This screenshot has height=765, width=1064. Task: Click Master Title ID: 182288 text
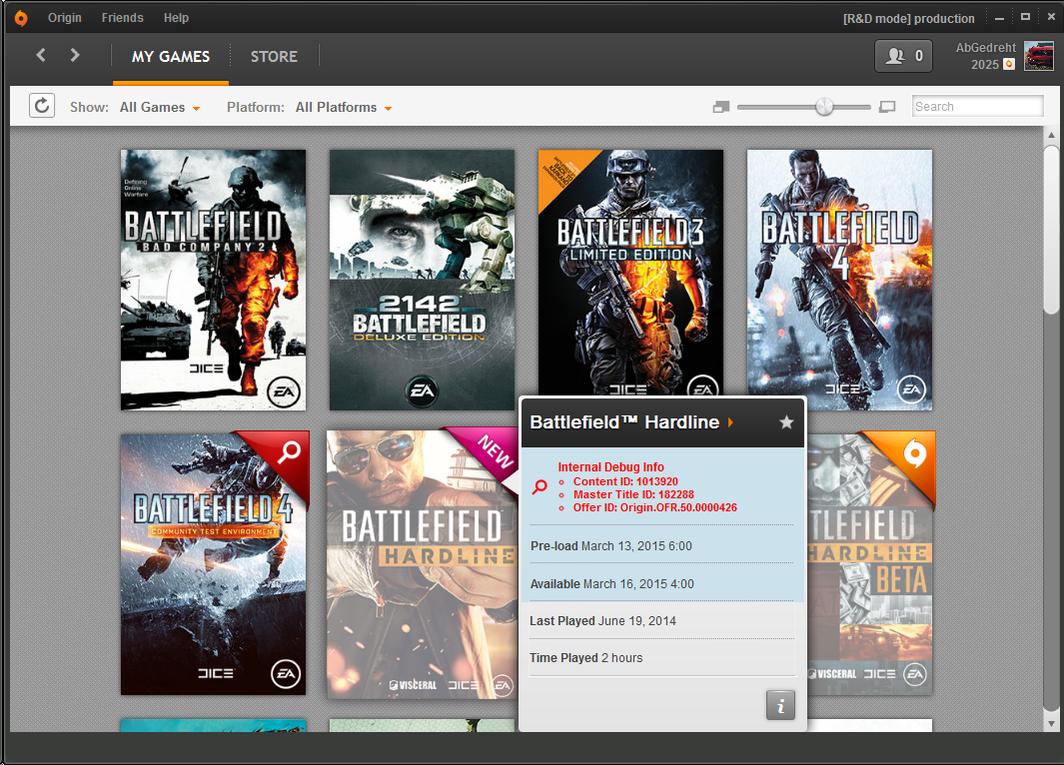click(633, 494)
